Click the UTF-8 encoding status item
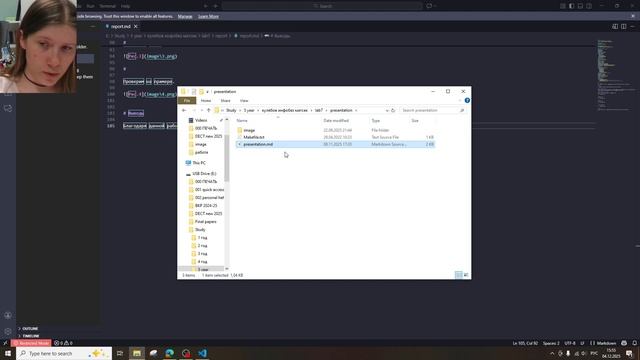 570,343
